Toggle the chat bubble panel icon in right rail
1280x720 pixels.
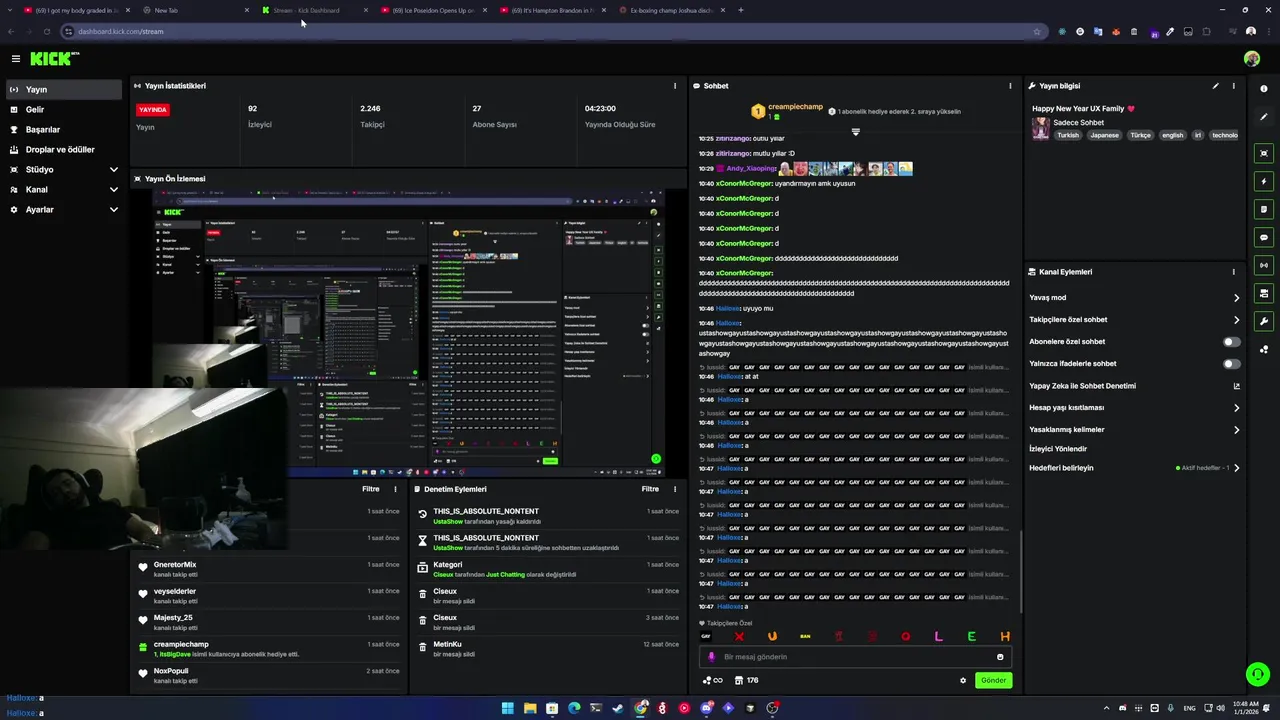click(1264, 237)
